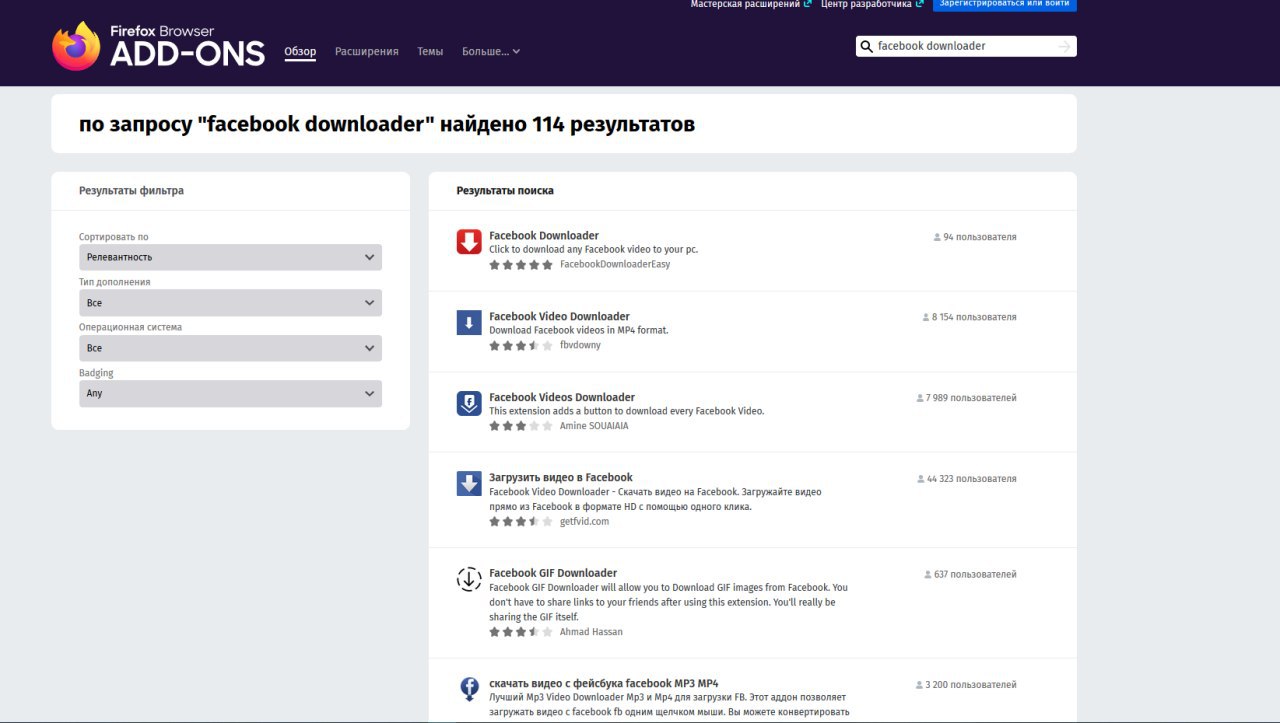Screen dimensions: 1280x723
Task: Open Facebook Video Downloader blue icon
Action: click(x=469, y=322)
